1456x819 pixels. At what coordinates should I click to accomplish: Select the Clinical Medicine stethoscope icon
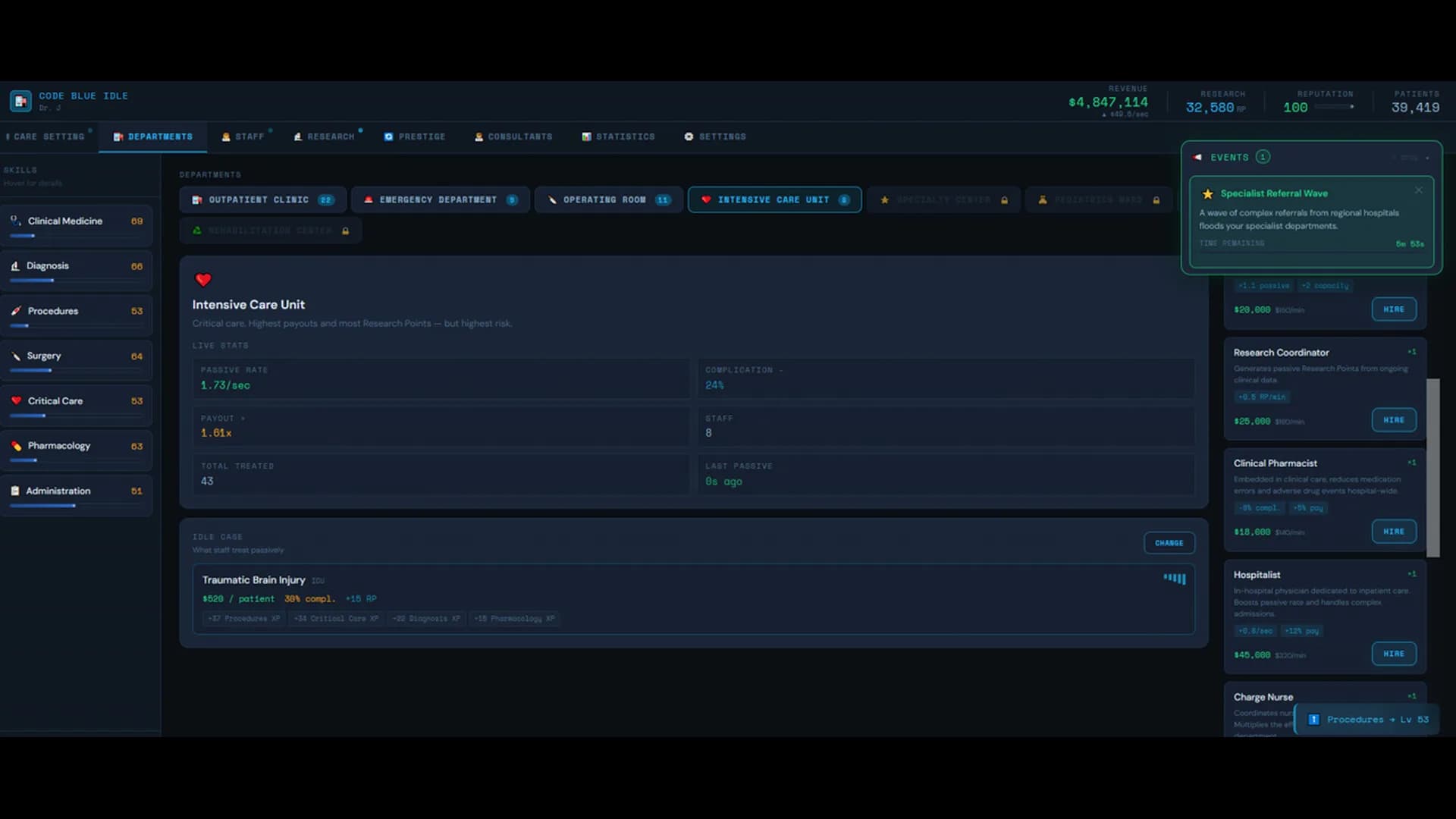pos(15,221)
